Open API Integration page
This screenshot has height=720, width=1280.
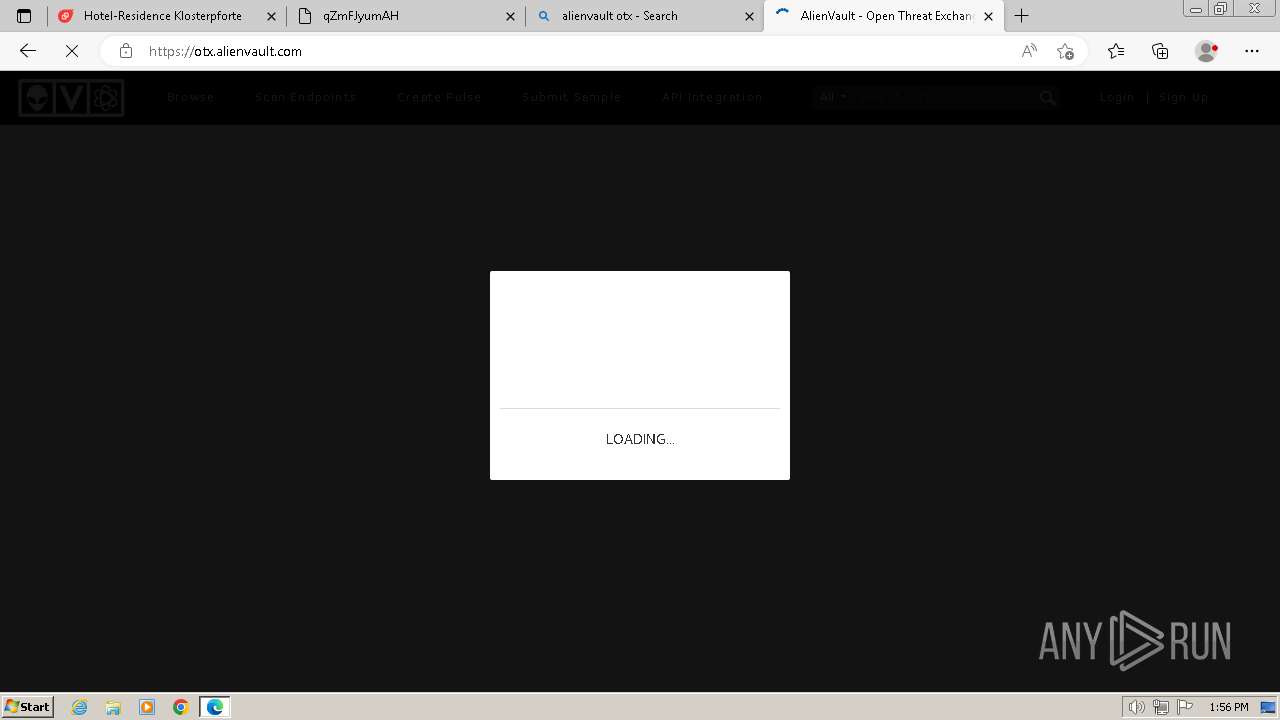pyautogui.click(x=712, y=98)
